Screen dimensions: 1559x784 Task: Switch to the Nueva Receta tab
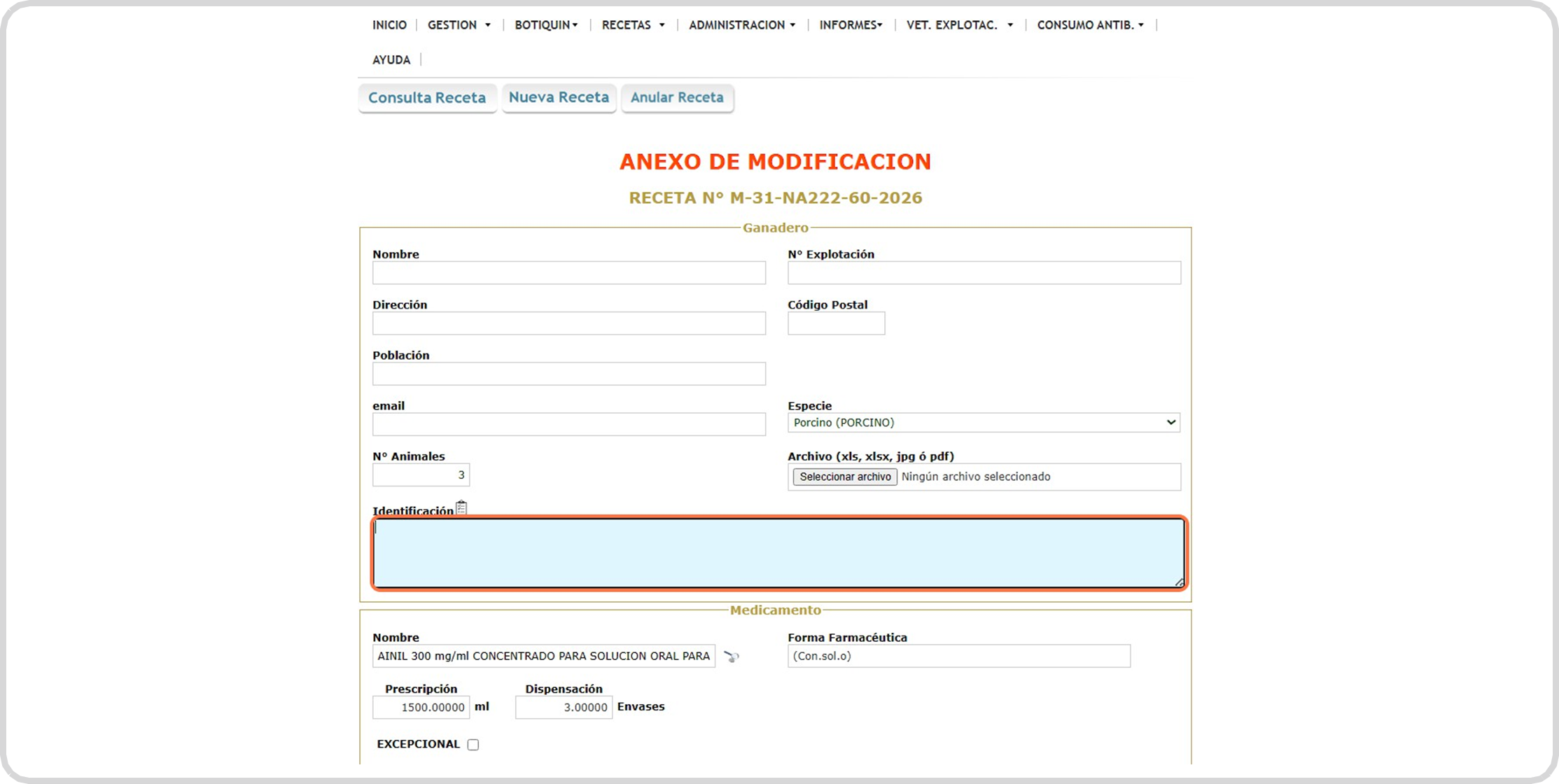coord(559,97)
